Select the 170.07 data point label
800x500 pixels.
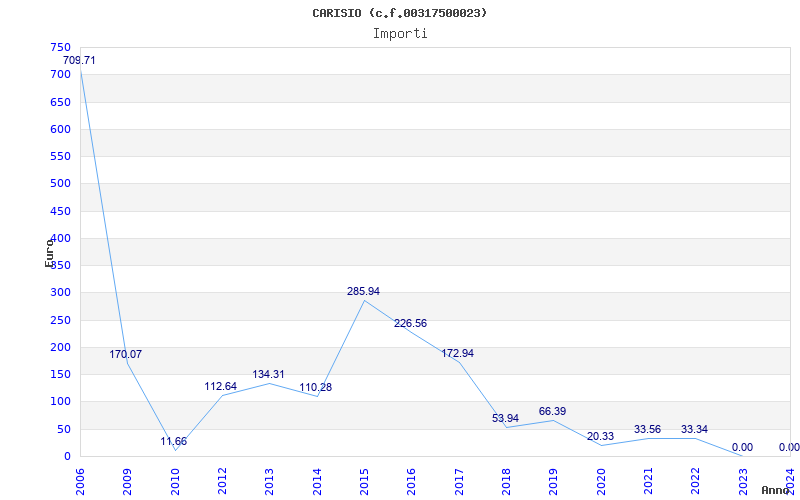click(126, 355)
